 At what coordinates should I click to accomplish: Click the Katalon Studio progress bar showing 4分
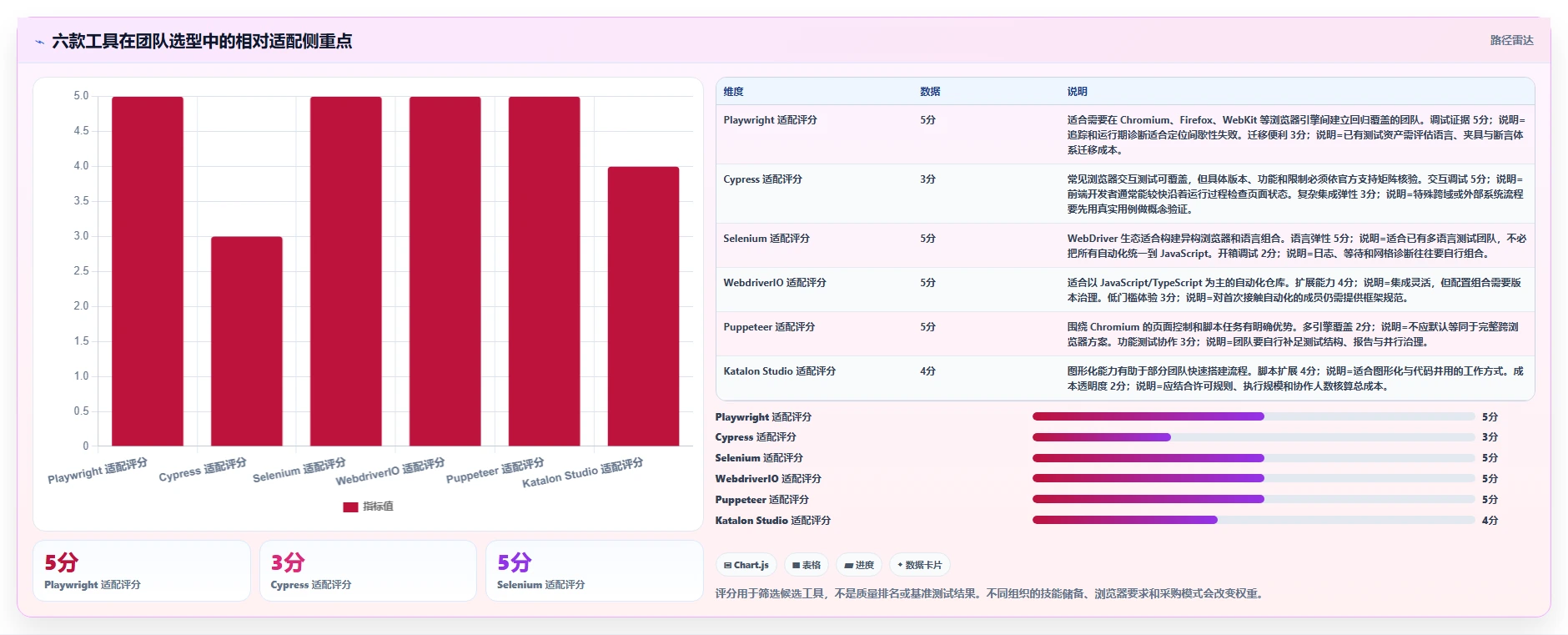[1254, 520]
